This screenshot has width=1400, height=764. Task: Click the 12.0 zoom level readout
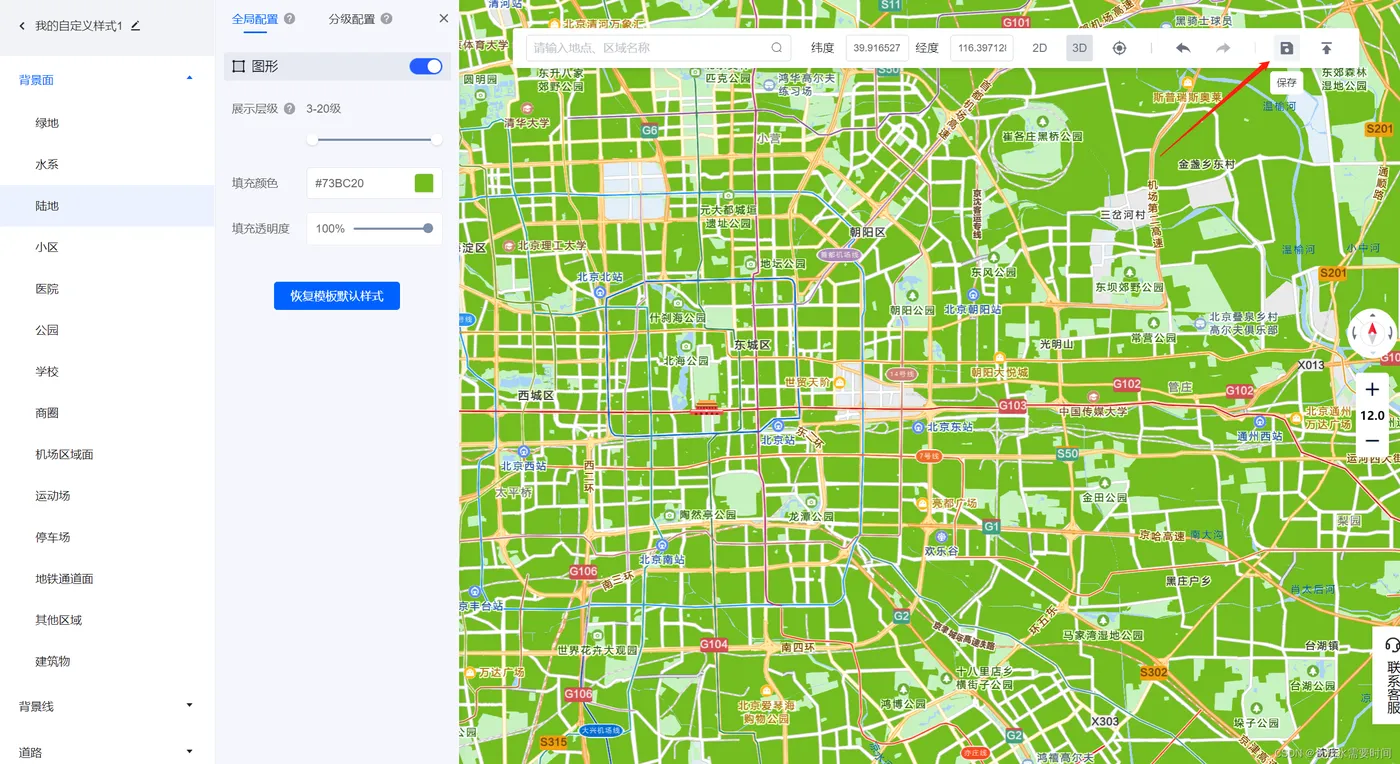click(x=1372, y=415)
